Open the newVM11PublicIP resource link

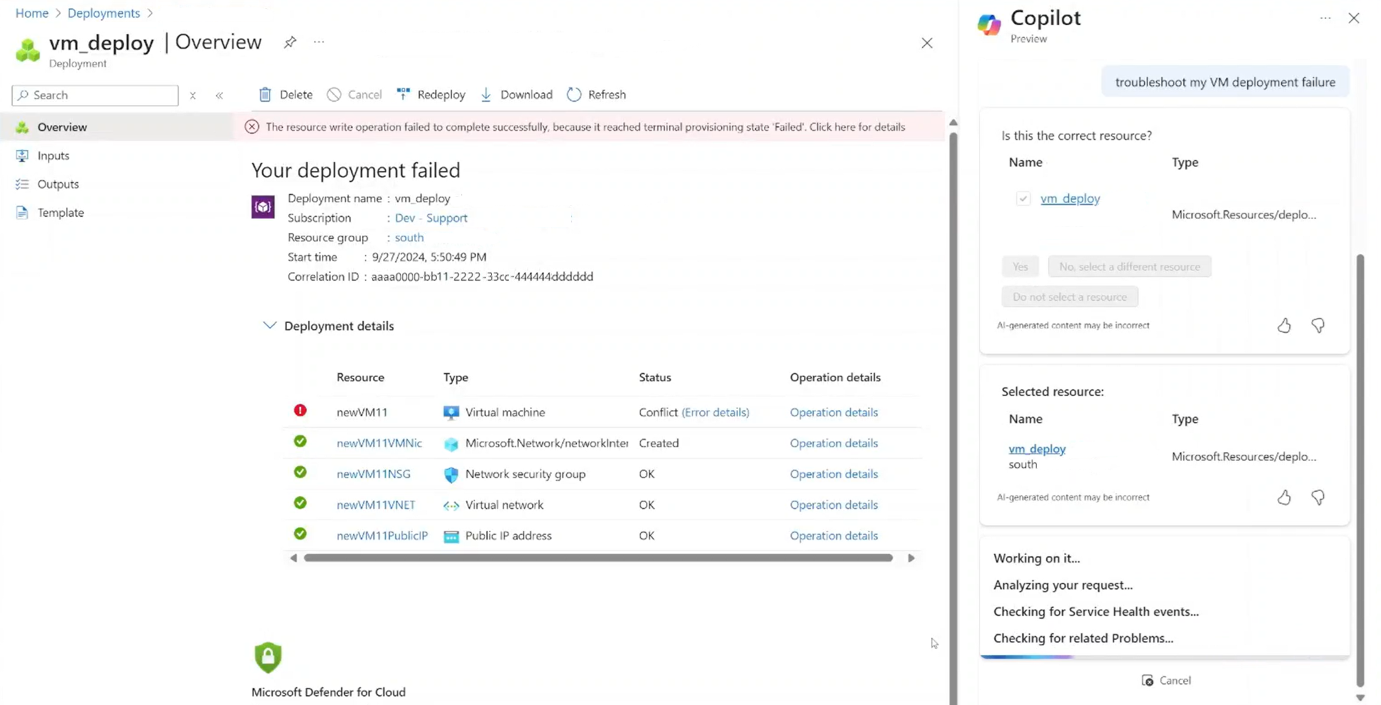pyautogui.click(x=382, y=536)
